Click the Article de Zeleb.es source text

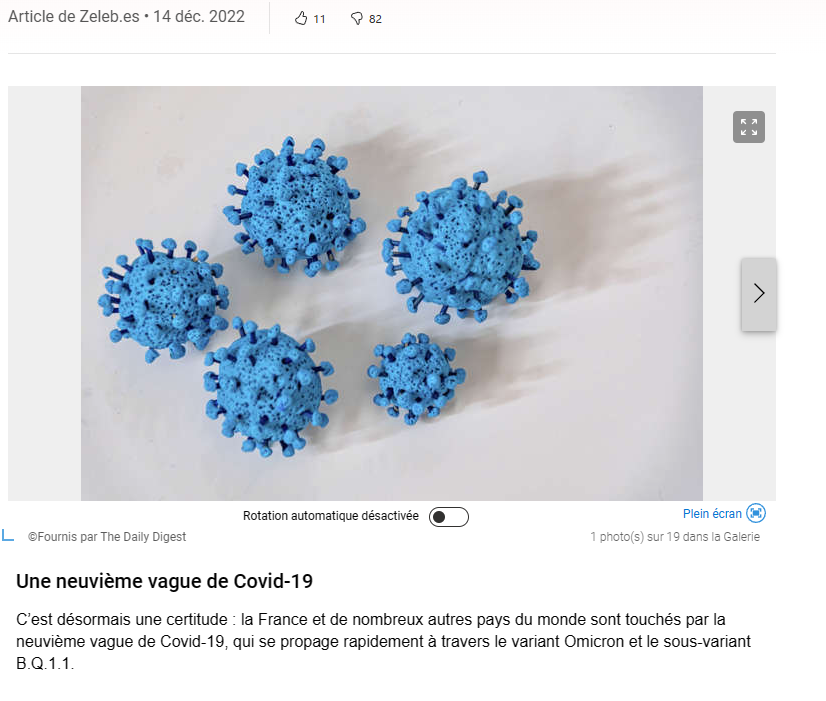click(74, 16)
